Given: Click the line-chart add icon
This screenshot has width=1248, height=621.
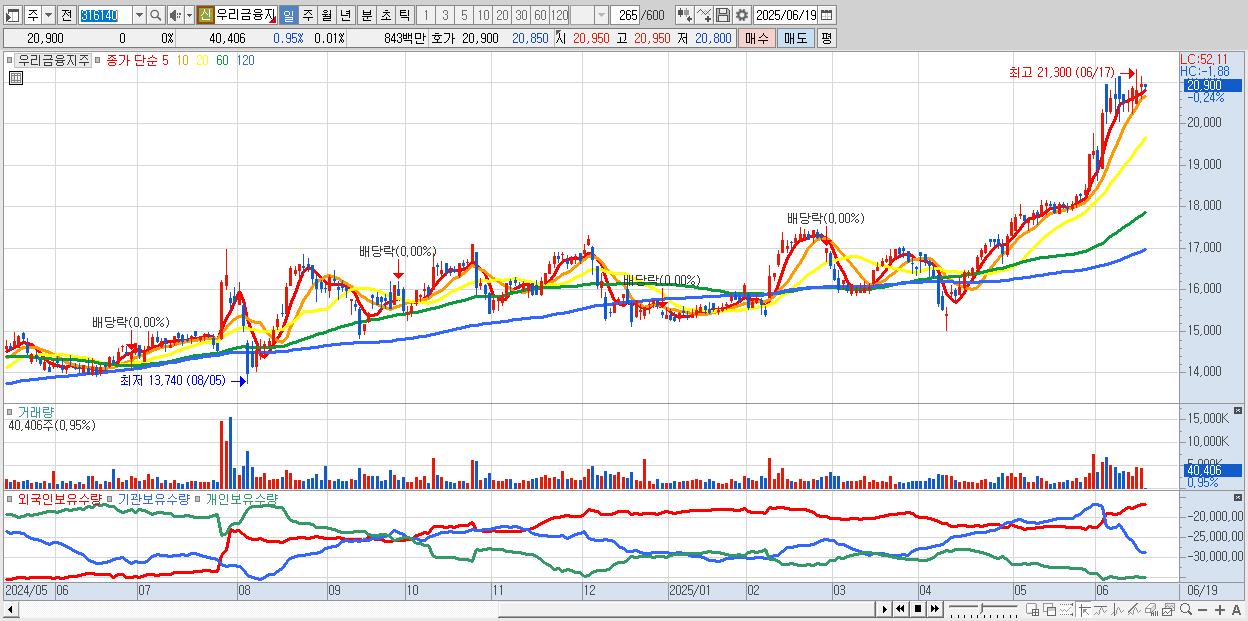Looking at the screenshot, I should coord(704,15).
